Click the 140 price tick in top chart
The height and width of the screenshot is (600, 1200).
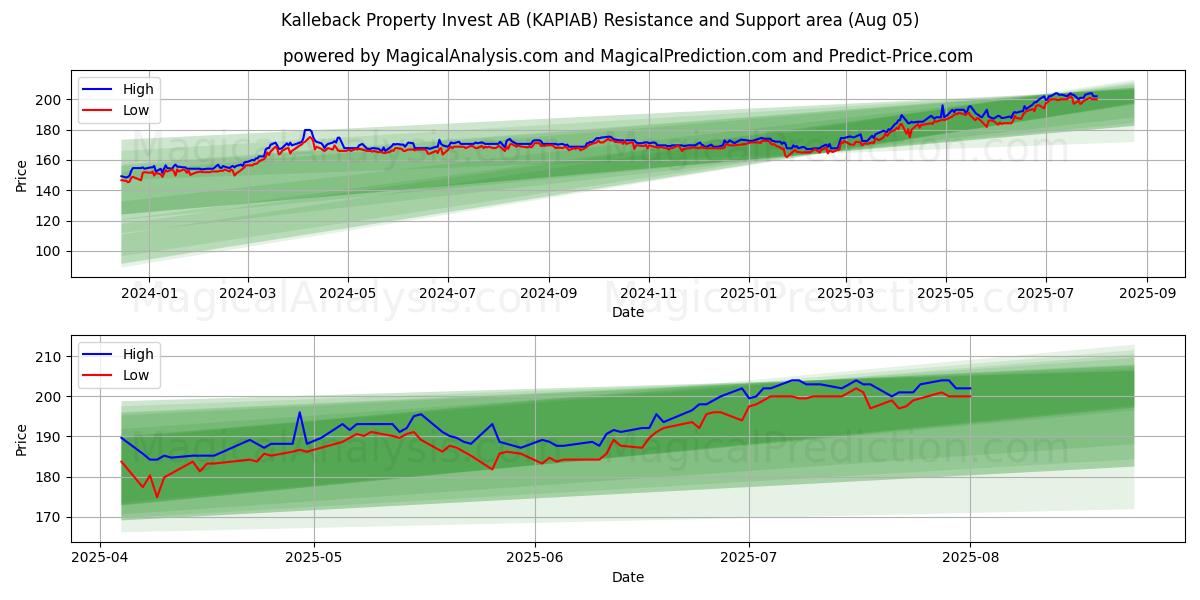[x=50, y=191]
